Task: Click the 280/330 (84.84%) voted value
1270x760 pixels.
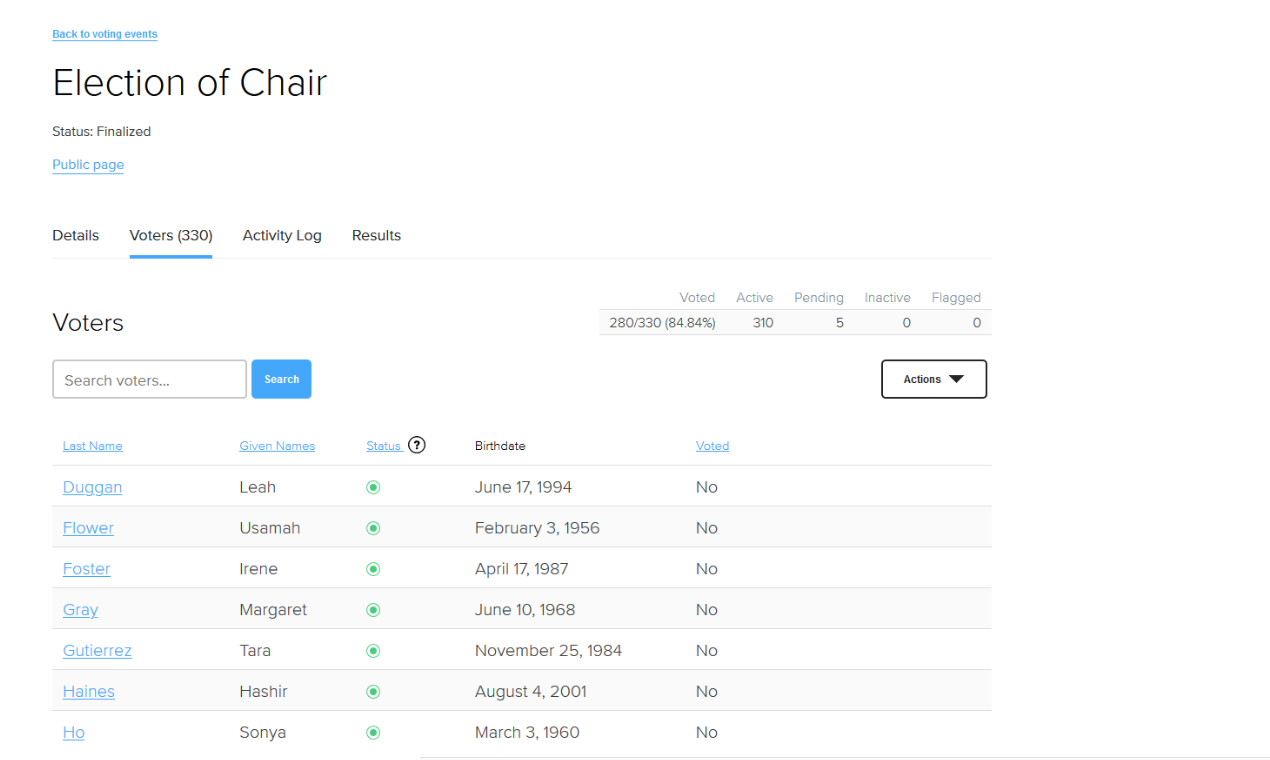Action: tap(662, 323)
